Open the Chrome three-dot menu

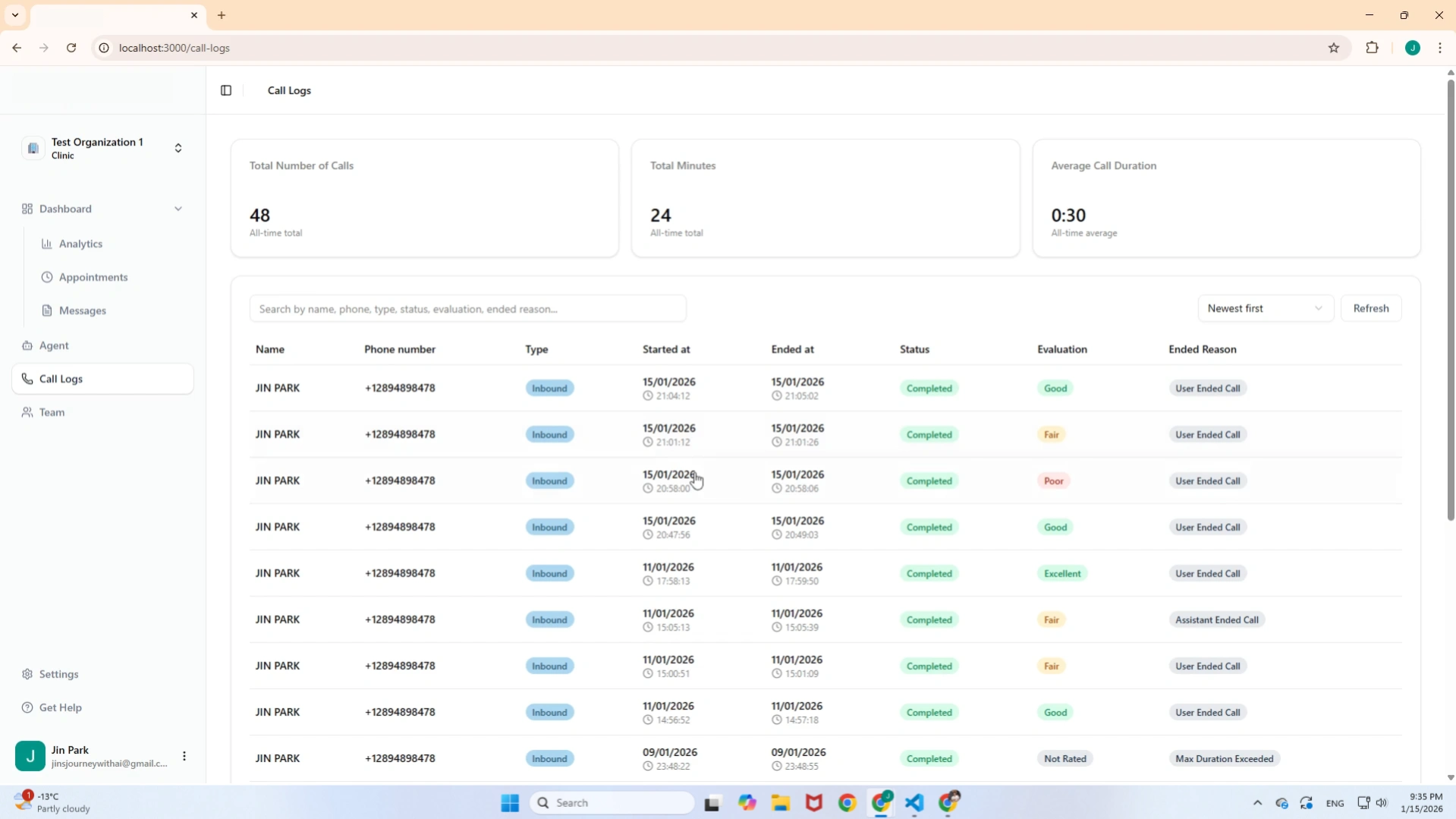click(1440, 48)
